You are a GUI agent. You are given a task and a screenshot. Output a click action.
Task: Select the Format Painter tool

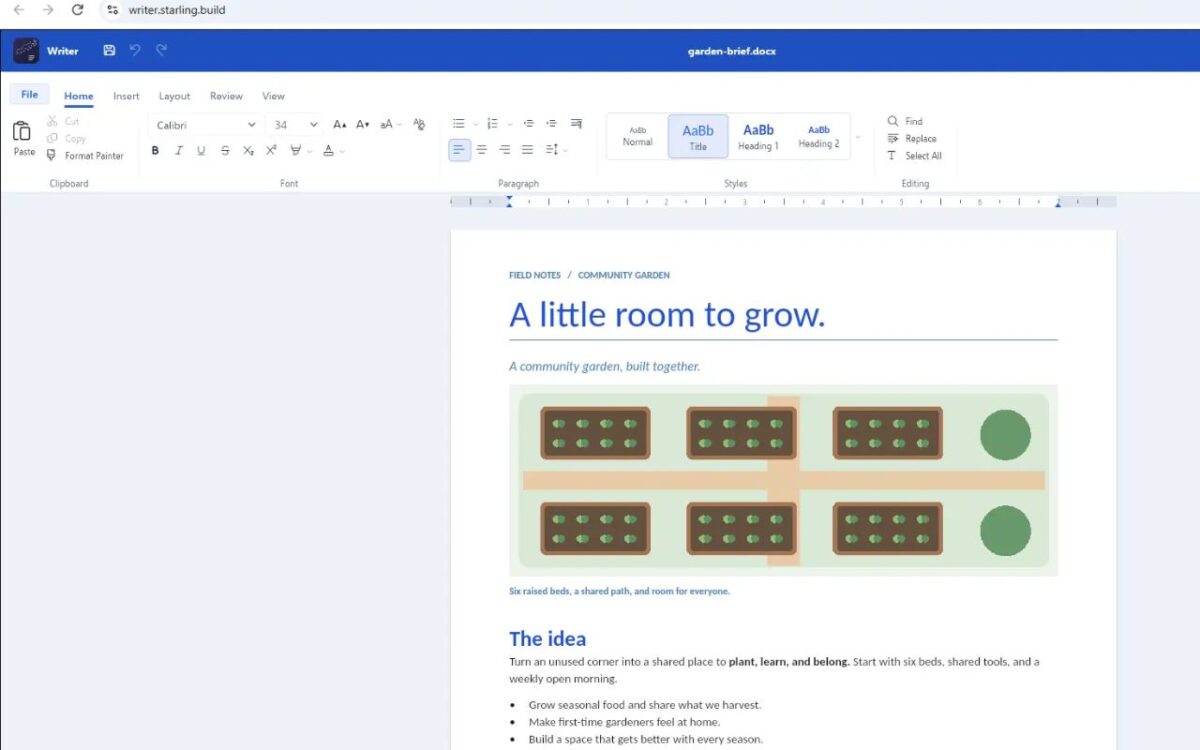pos(85,156)
